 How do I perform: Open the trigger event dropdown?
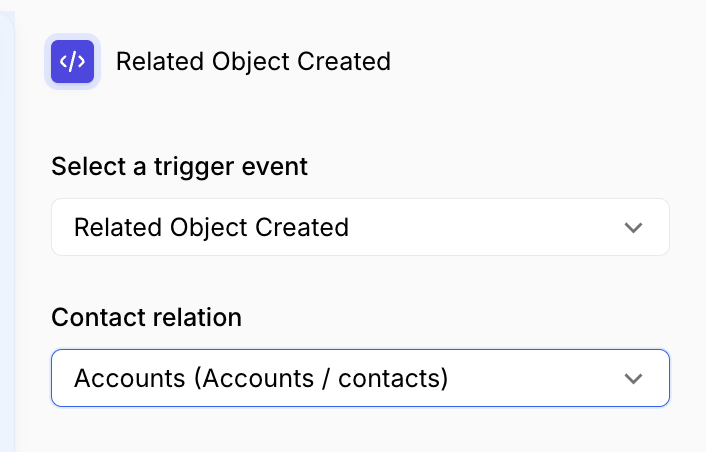[x=360, y=227]
